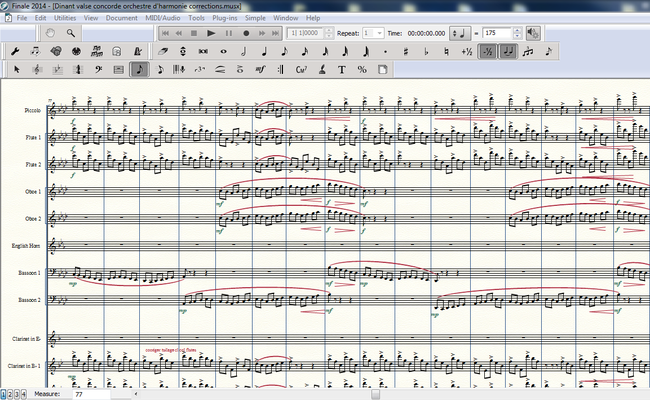Open the wrench tool palette icon
Screen dimensions: 650x400
click(15, 51)
